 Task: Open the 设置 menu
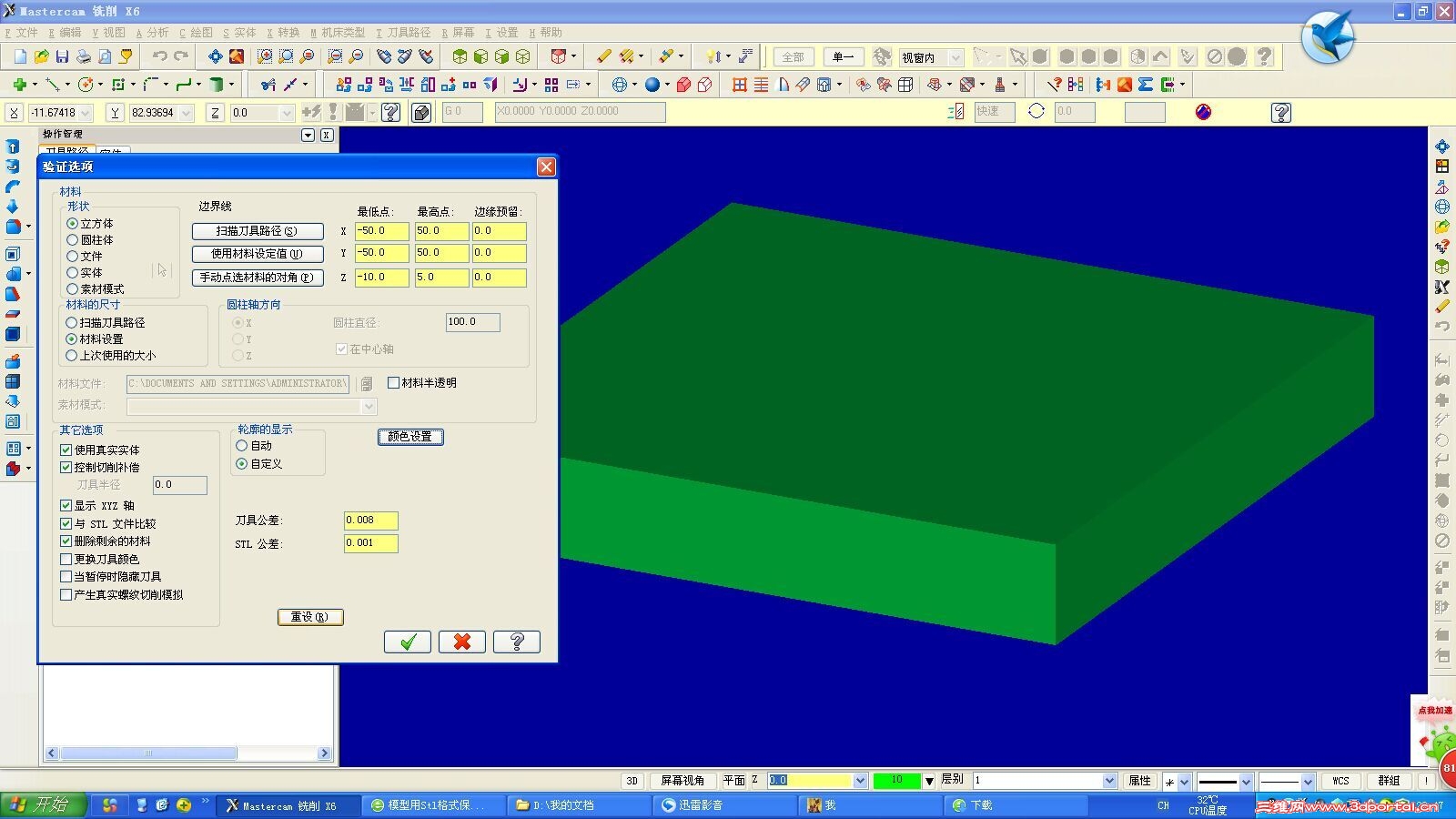pyautogui.click(x=501, y=33)
